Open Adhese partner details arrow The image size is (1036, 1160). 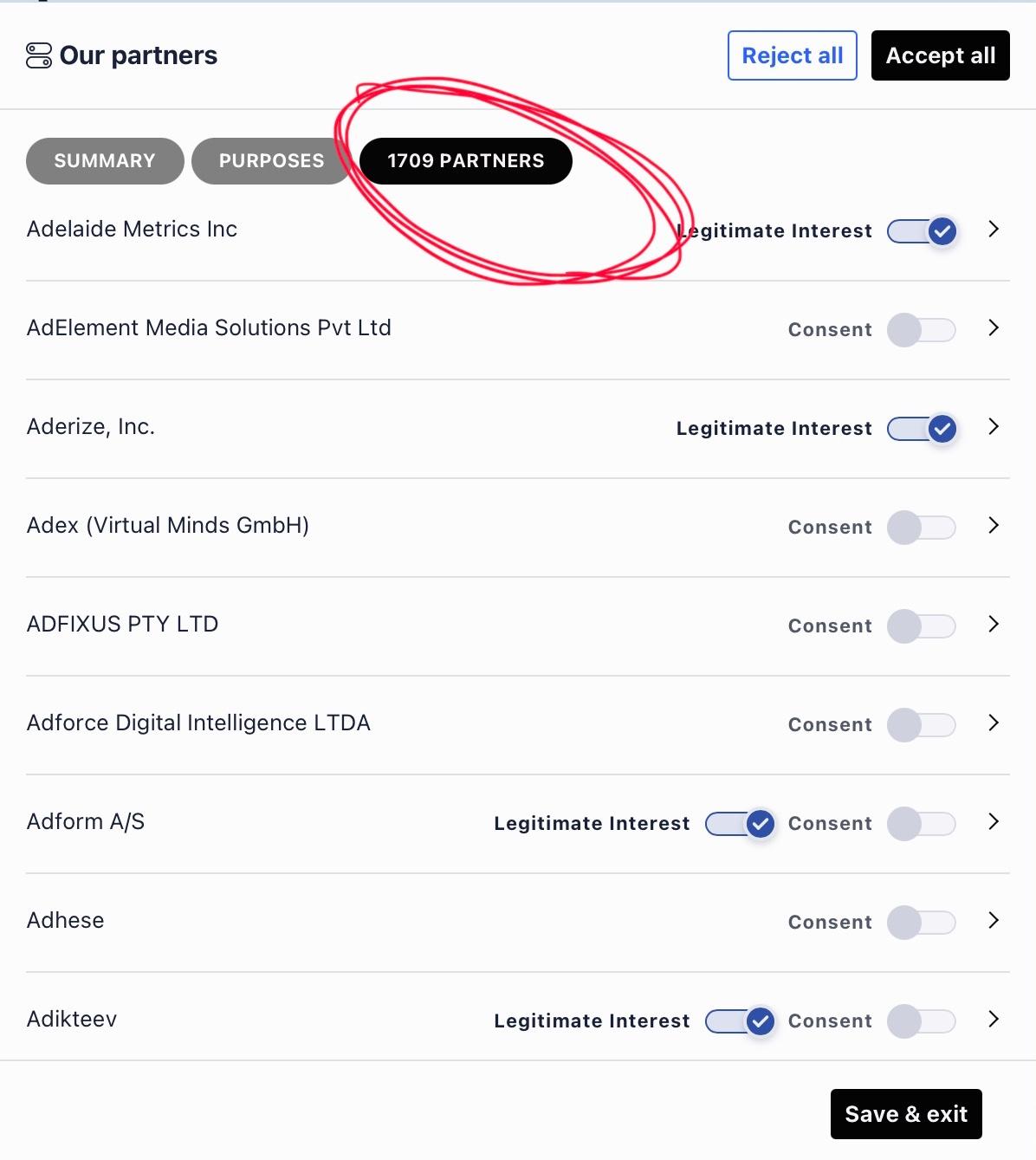point(994,921)
